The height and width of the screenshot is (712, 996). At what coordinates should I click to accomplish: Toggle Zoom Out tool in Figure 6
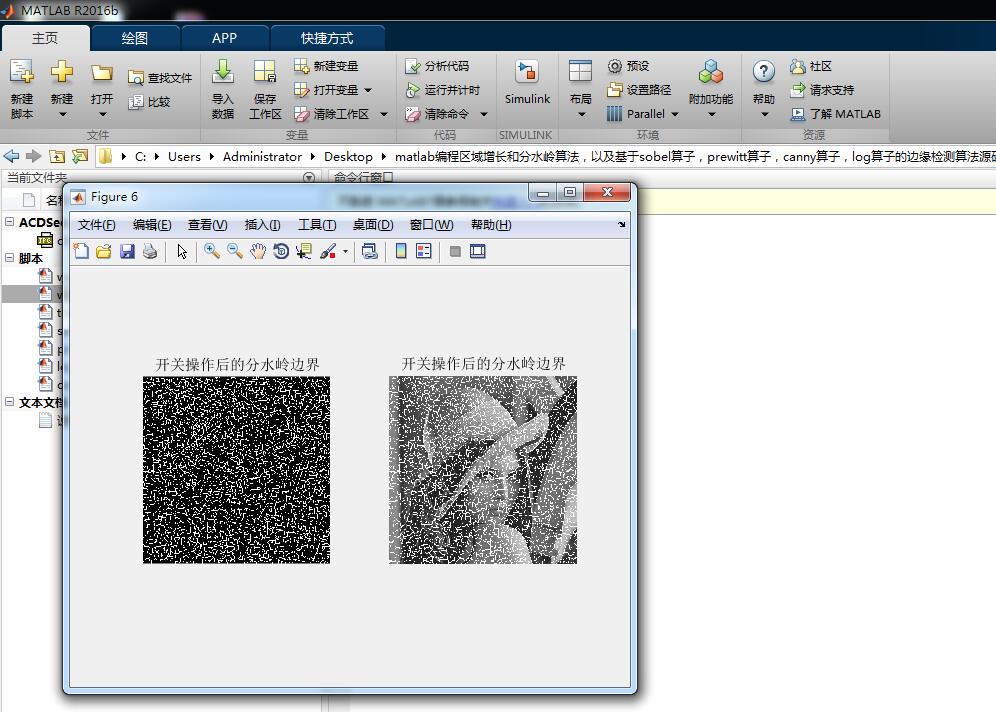[x=235, y=252]
